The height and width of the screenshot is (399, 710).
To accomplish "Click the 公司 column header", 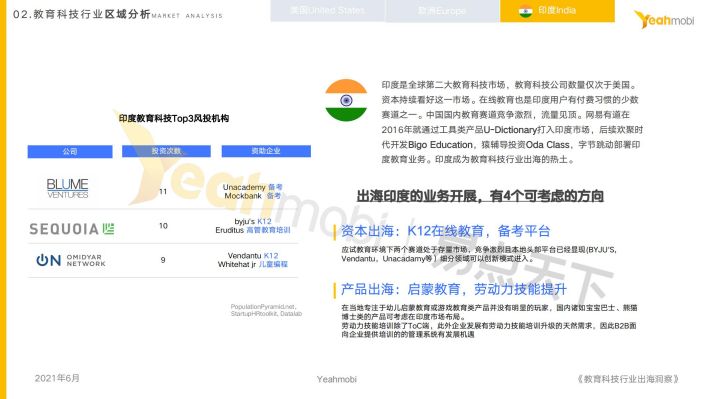I will [70, 151].
